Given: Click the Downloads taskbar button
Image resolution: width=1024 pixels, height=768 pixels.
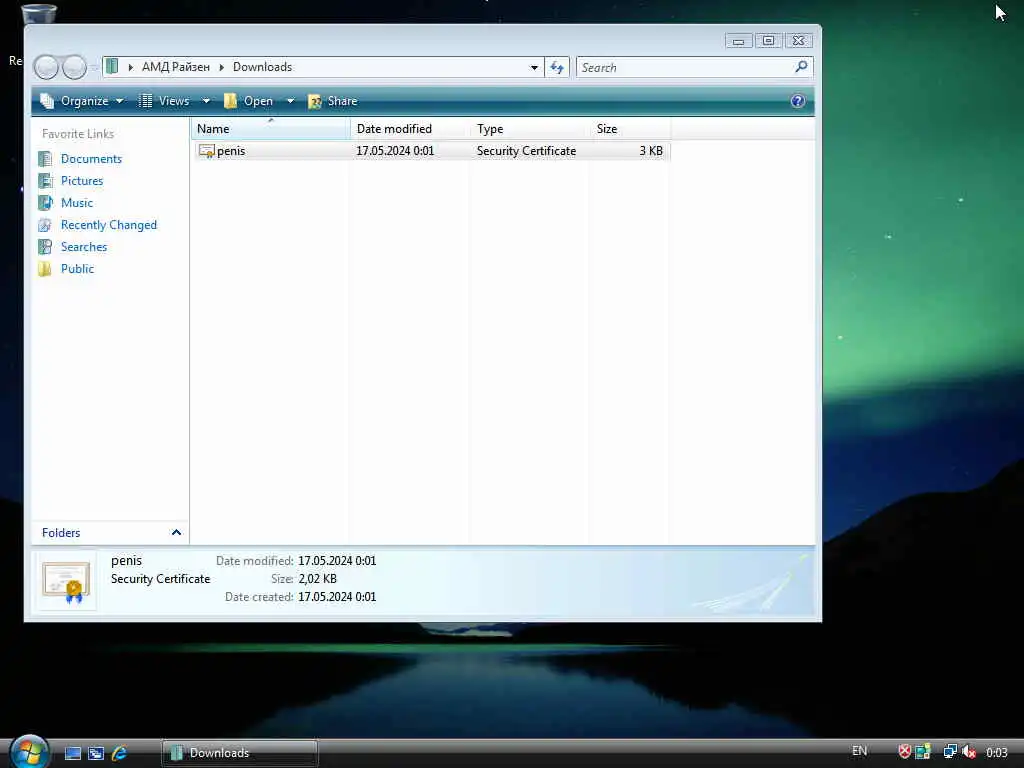Looking at the screenshot, I should tap(240, 753).
